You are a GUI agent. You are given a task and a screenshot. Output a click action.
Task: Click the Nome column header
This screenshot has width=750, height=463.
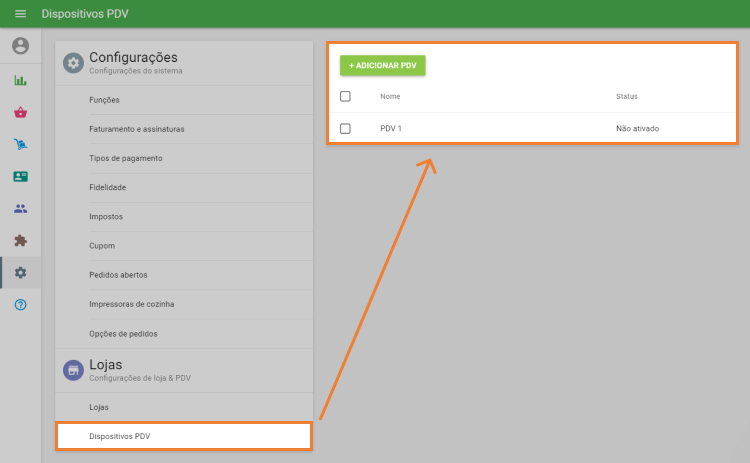pos(390,96)
